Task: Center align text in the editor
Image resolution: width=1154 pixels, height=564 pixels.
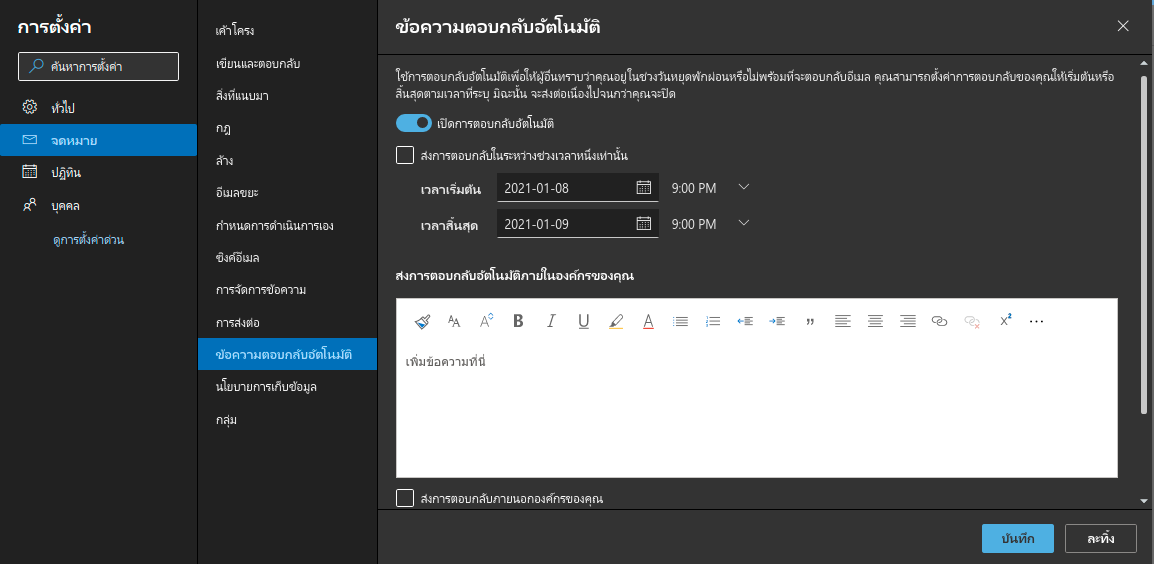Action: (x=875, y=321)
